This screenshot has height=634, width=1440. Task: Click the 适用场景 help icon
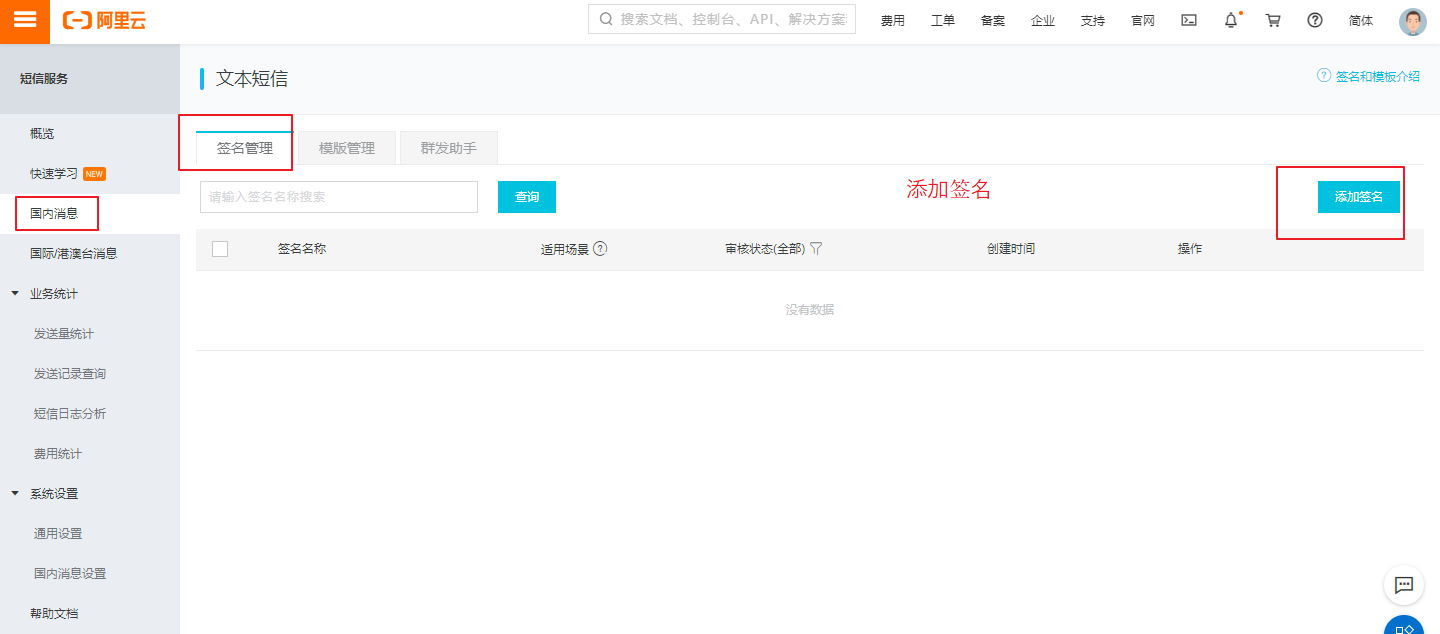tap(600, 249)
